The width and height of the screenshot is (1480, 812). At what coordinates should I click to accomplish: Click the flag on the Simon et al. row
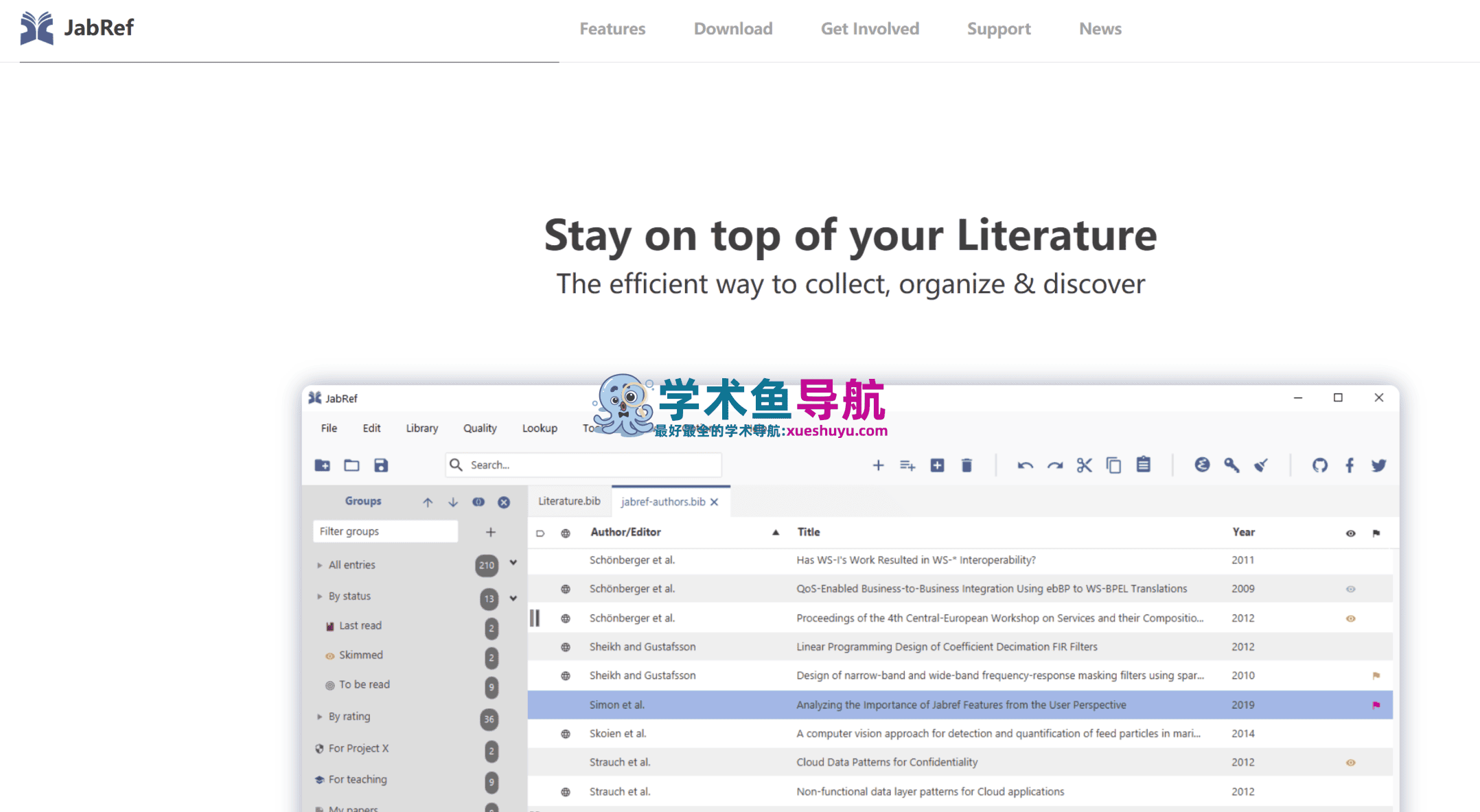[1376, 705]
